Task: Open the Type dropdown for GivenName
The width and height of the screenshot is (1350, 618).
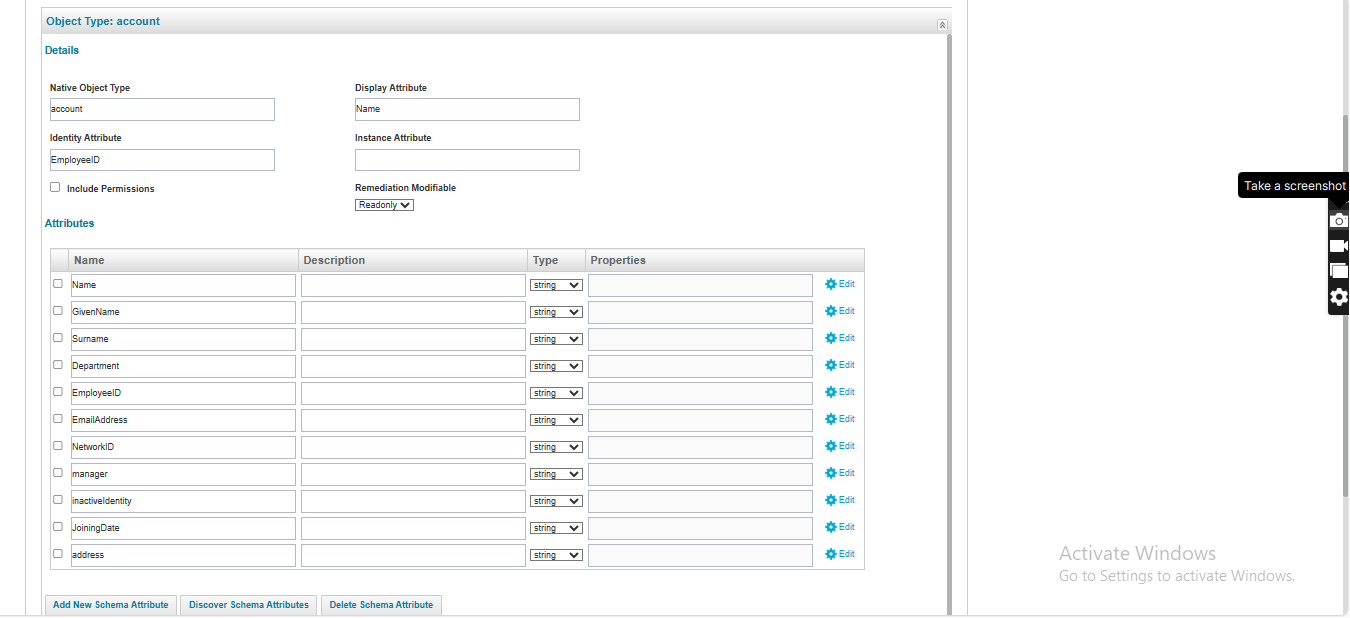Action: pyautogui.click(x=556, y=312)
